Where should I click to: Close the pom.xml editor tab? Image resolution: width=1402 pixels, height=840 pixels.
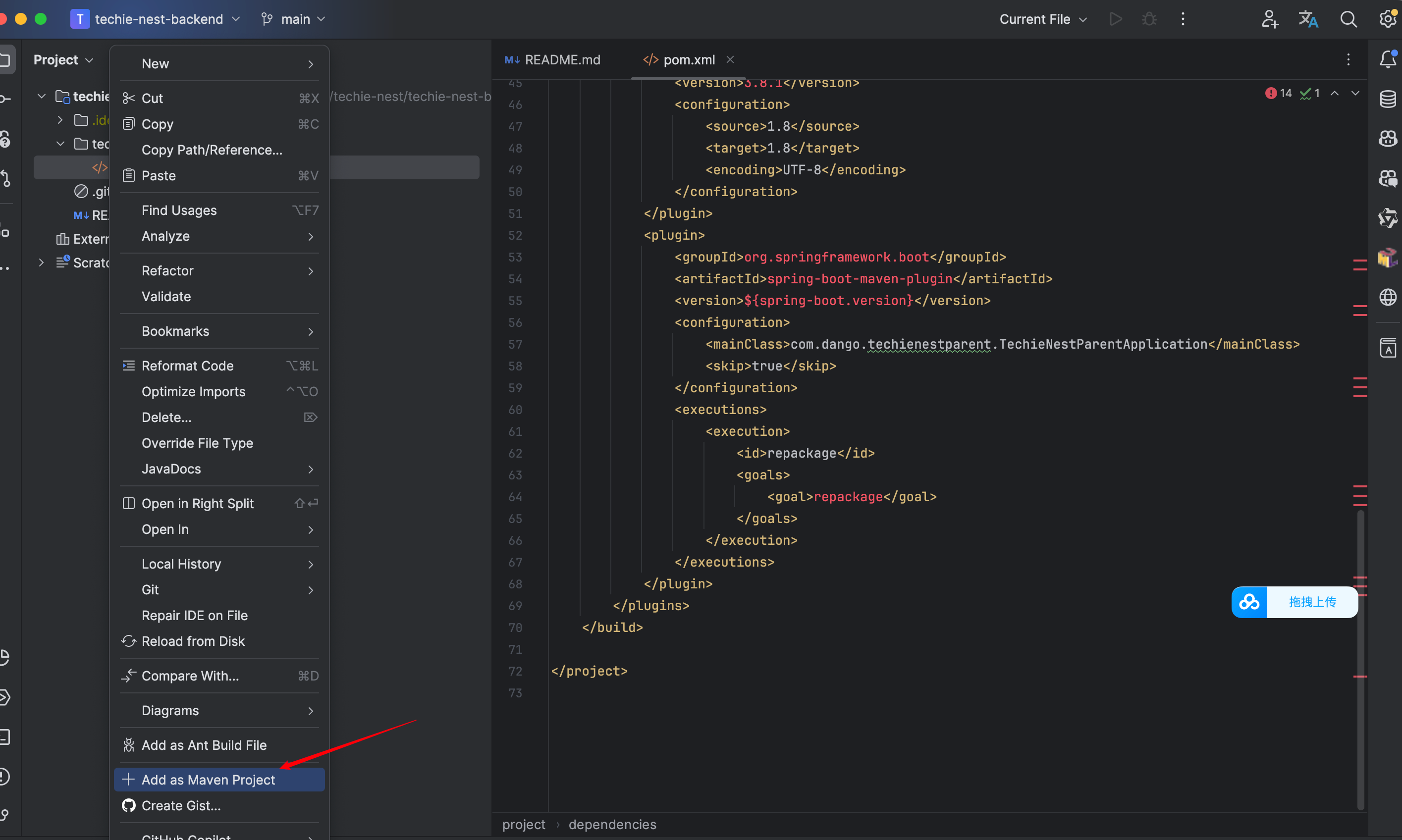click(x=730, y=59)
